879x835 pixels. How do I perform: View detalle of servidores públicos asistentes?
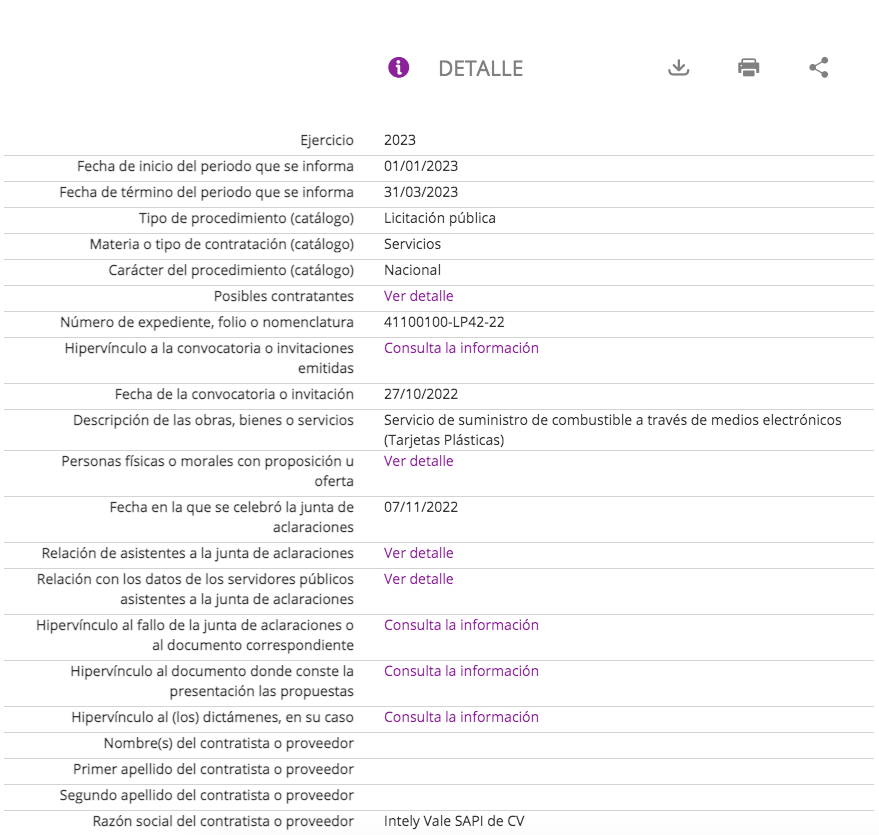(x=418, y=579)
